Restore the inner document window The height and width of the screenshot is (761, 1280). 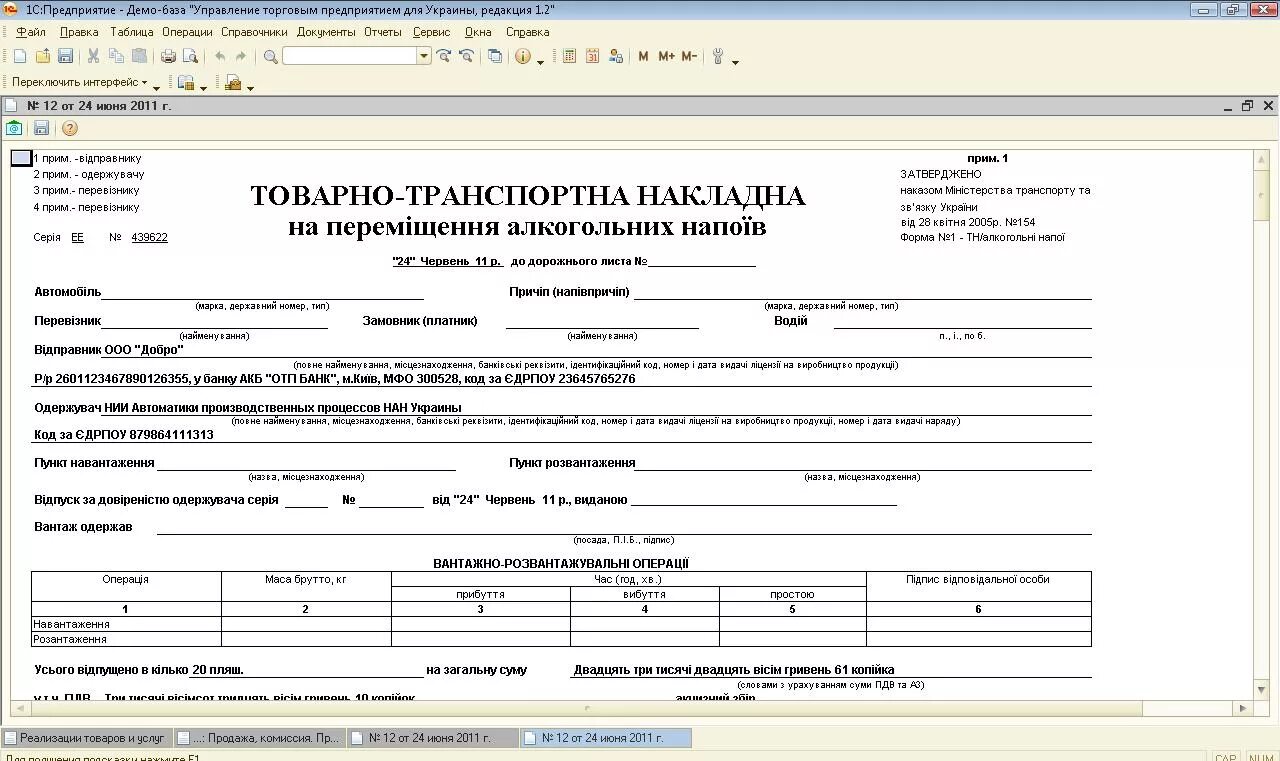click(x=1247, y=106)
